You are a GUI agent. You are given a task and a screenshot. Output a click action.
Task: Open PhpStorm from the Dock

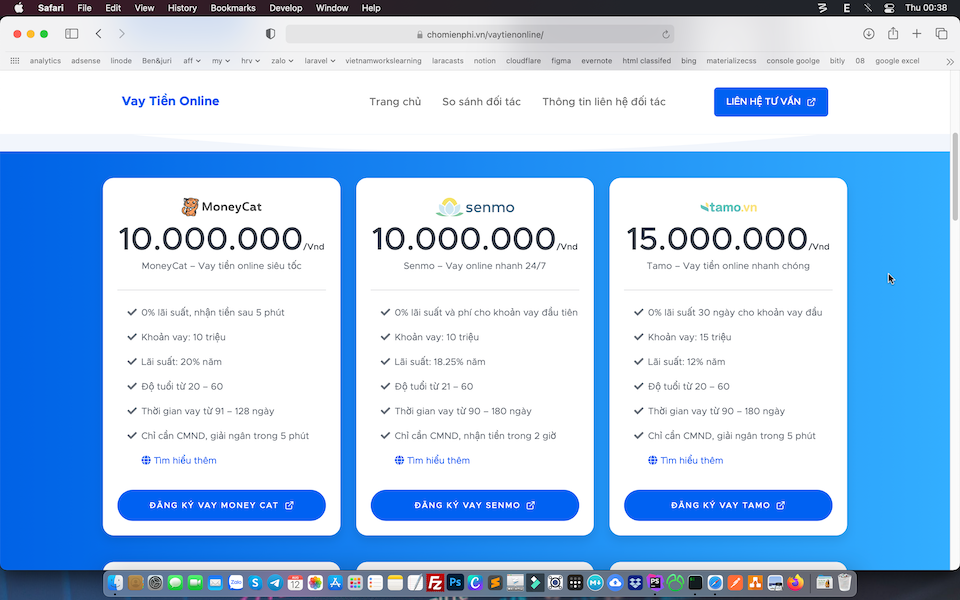pyautogui.click(x=655, y=582)
